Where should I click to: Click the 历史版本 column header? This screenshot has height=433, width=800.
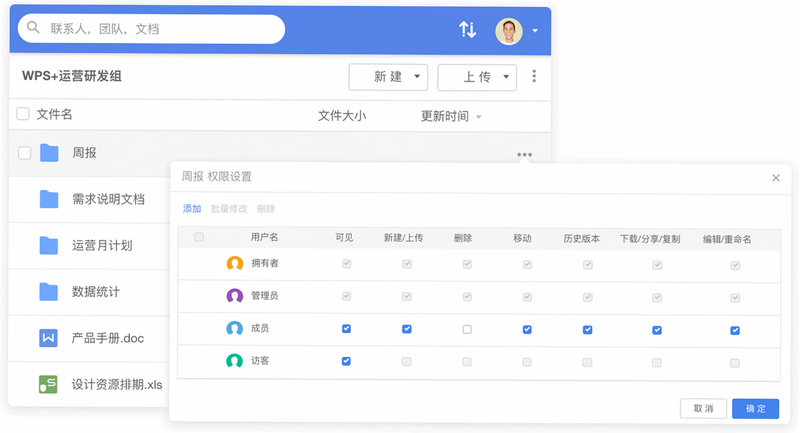[x=582, y=239]
